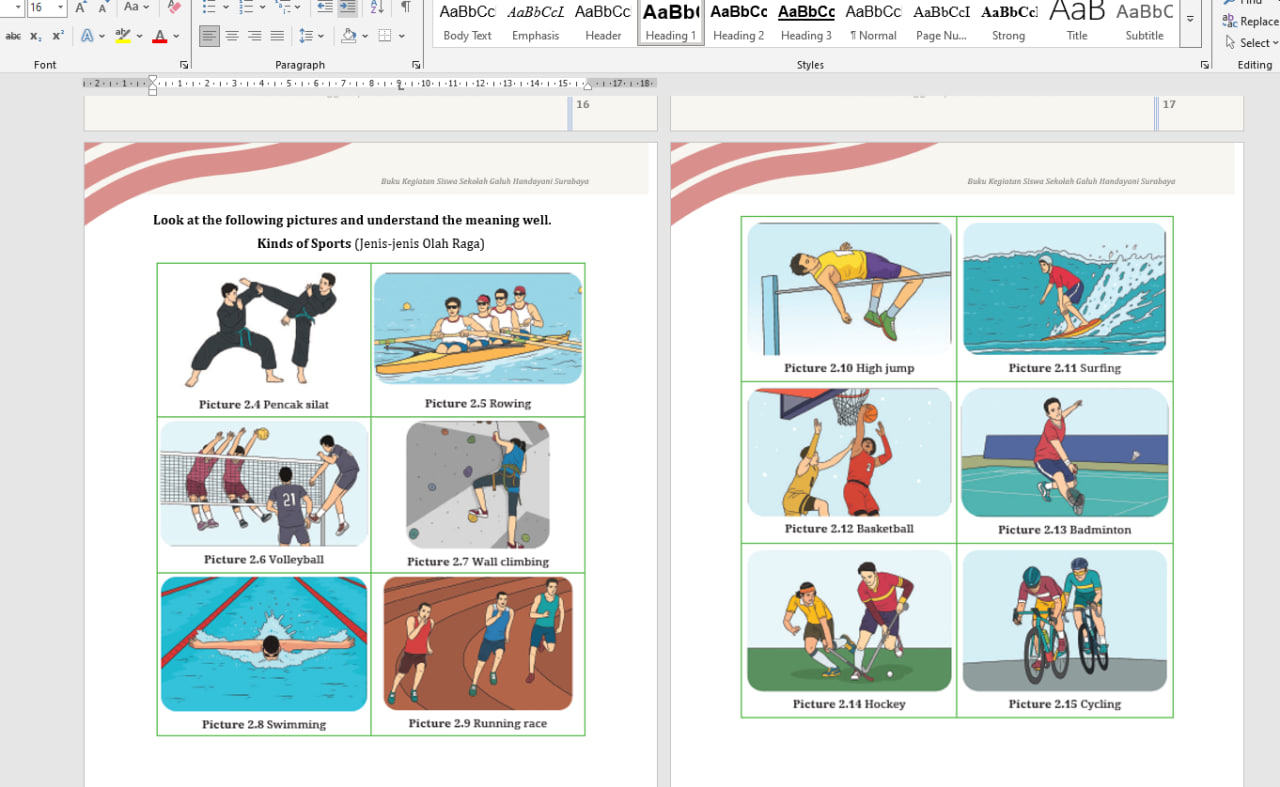Click heading 'Kinds of Sports'
Screen dimensions: 1280x787
click(x=304, y=243)
